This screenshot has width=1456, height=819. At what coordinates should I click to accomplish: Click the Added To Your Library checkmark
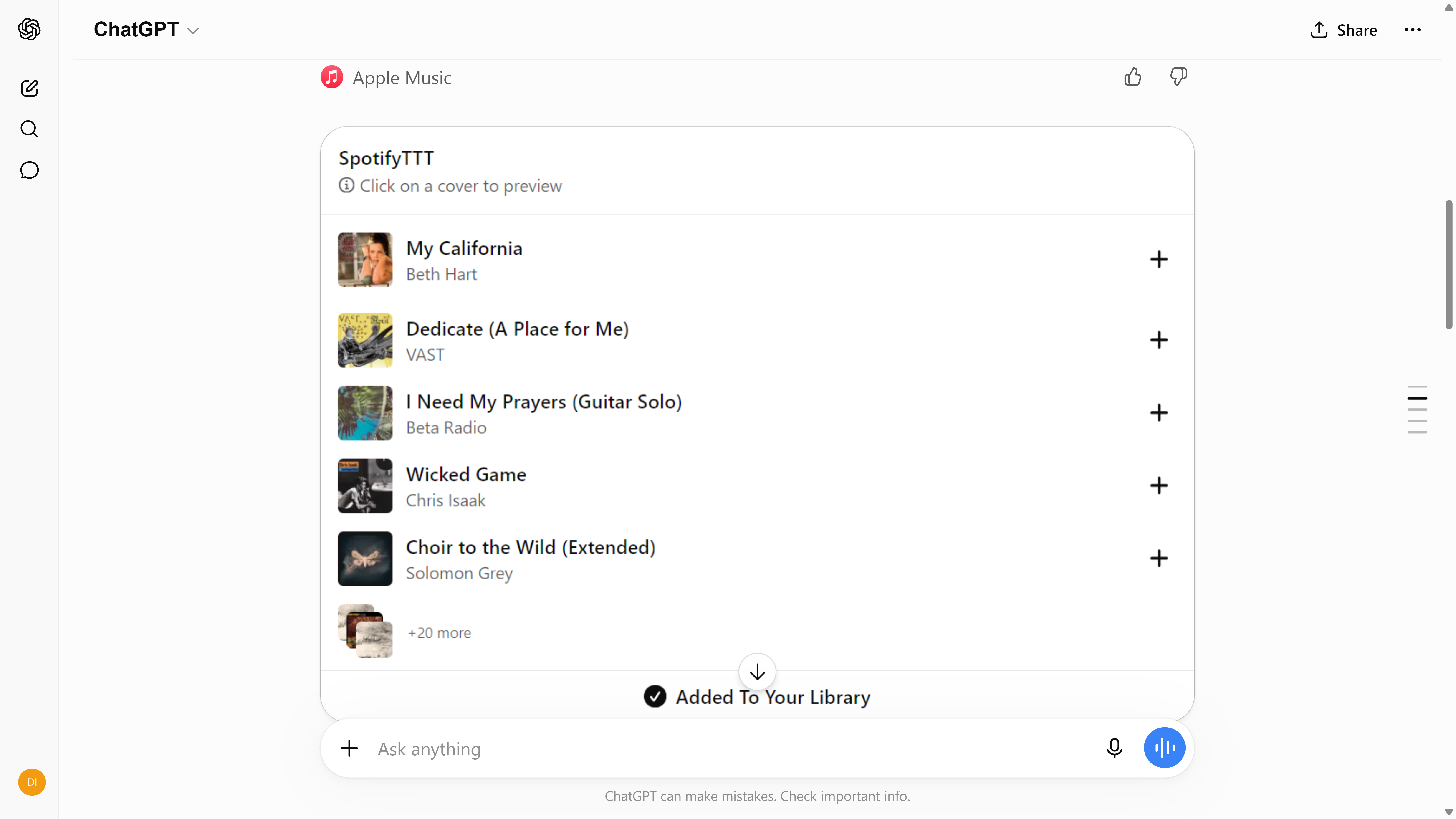[655, 697]
